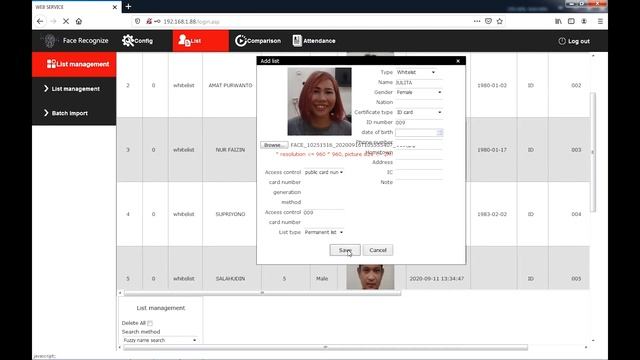This screenshot has height=360, width=640.
Task: Click the Address input field
Action: (x=418, y=162)
